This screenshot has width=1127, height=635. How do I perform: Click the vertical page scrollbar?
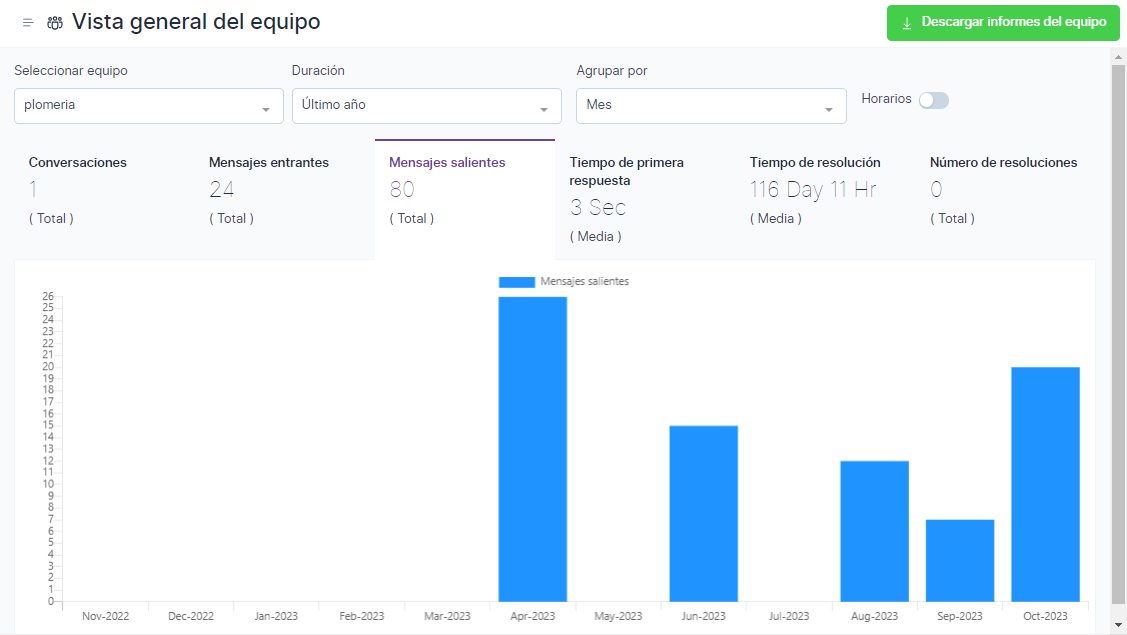[x=1118, y=330]
